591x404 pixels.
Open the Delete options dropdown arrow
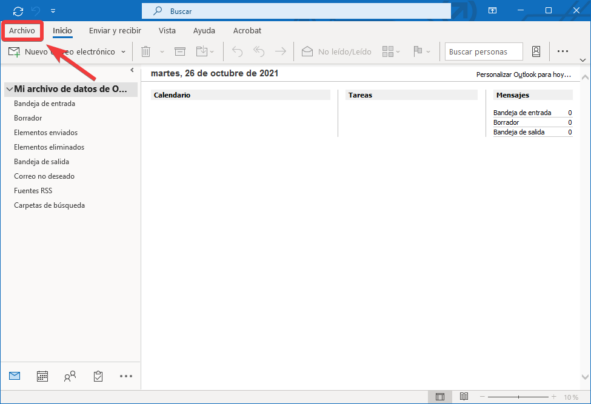[x=162, y=52]
